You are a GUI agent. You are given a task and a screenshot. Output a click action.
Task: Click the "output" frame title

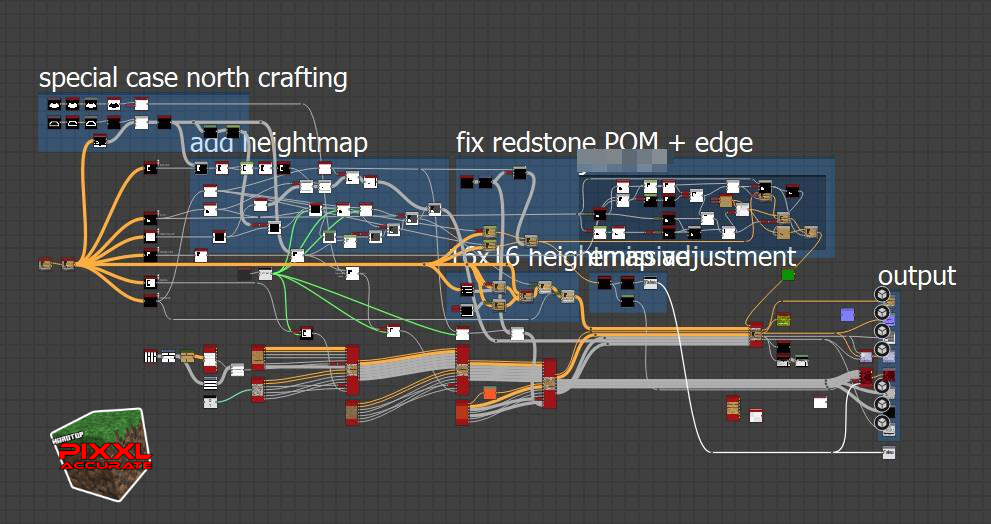(x=916, y=276)
